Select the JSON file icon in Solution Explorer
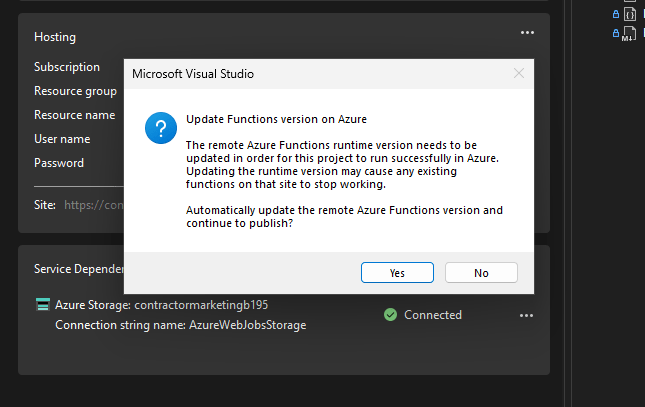 pyautogui.click(x=629, y=14)
